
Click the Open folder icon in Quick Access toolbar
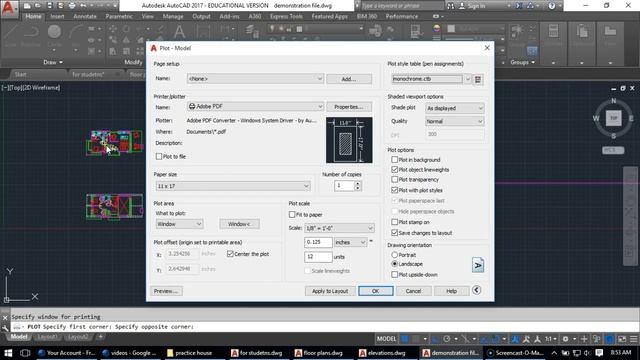click(x=38, y=6)
